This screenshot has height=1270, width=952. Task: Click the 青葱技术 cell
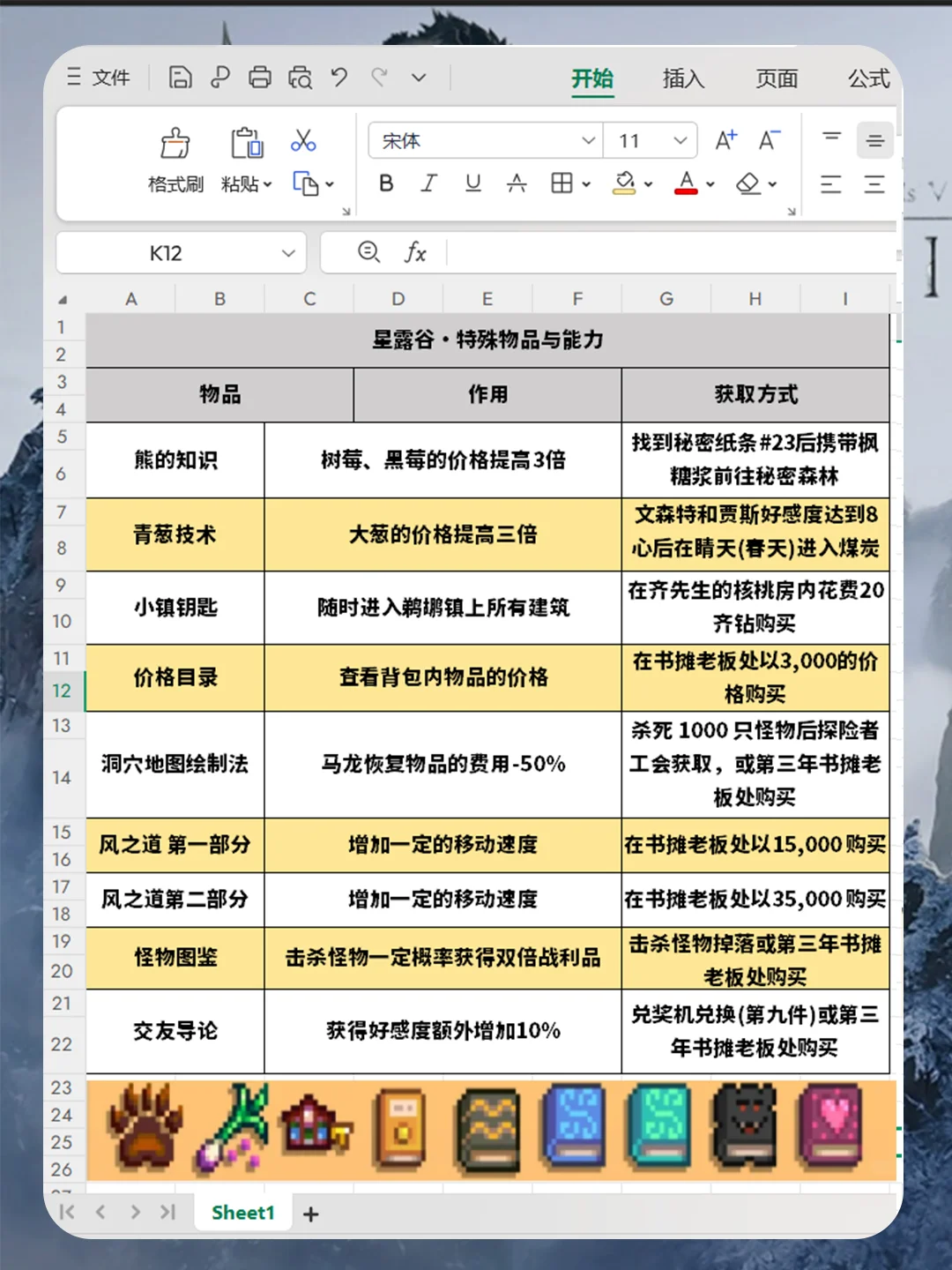coord(175,534)
